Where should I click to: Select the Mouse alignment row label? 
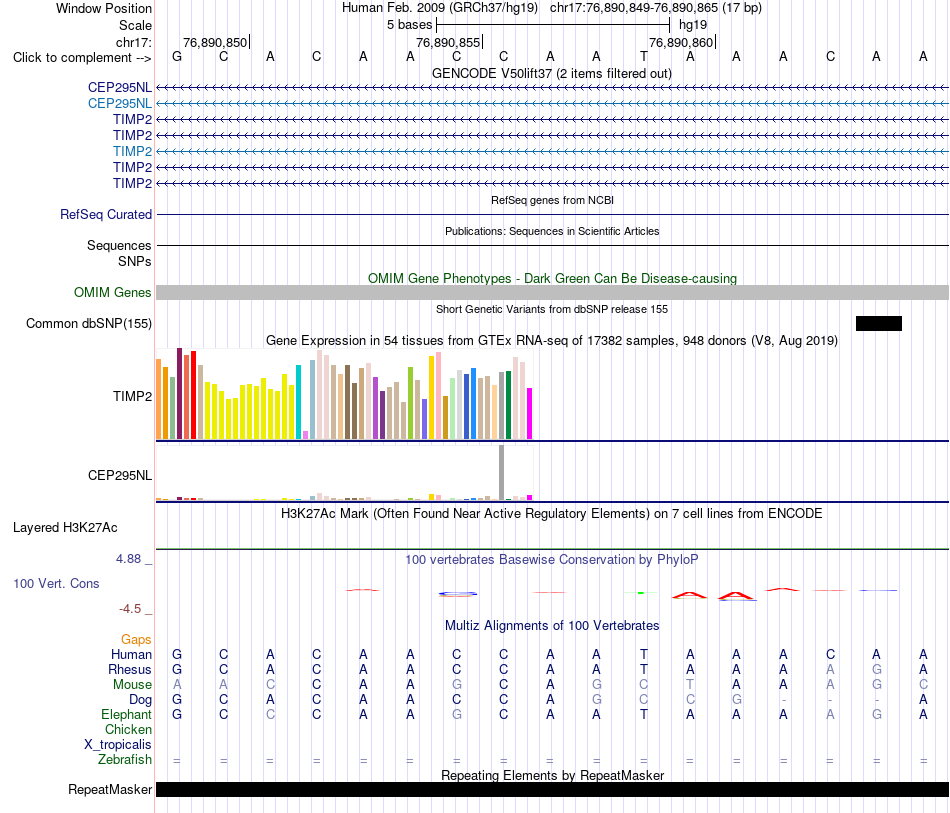[132, 685]
